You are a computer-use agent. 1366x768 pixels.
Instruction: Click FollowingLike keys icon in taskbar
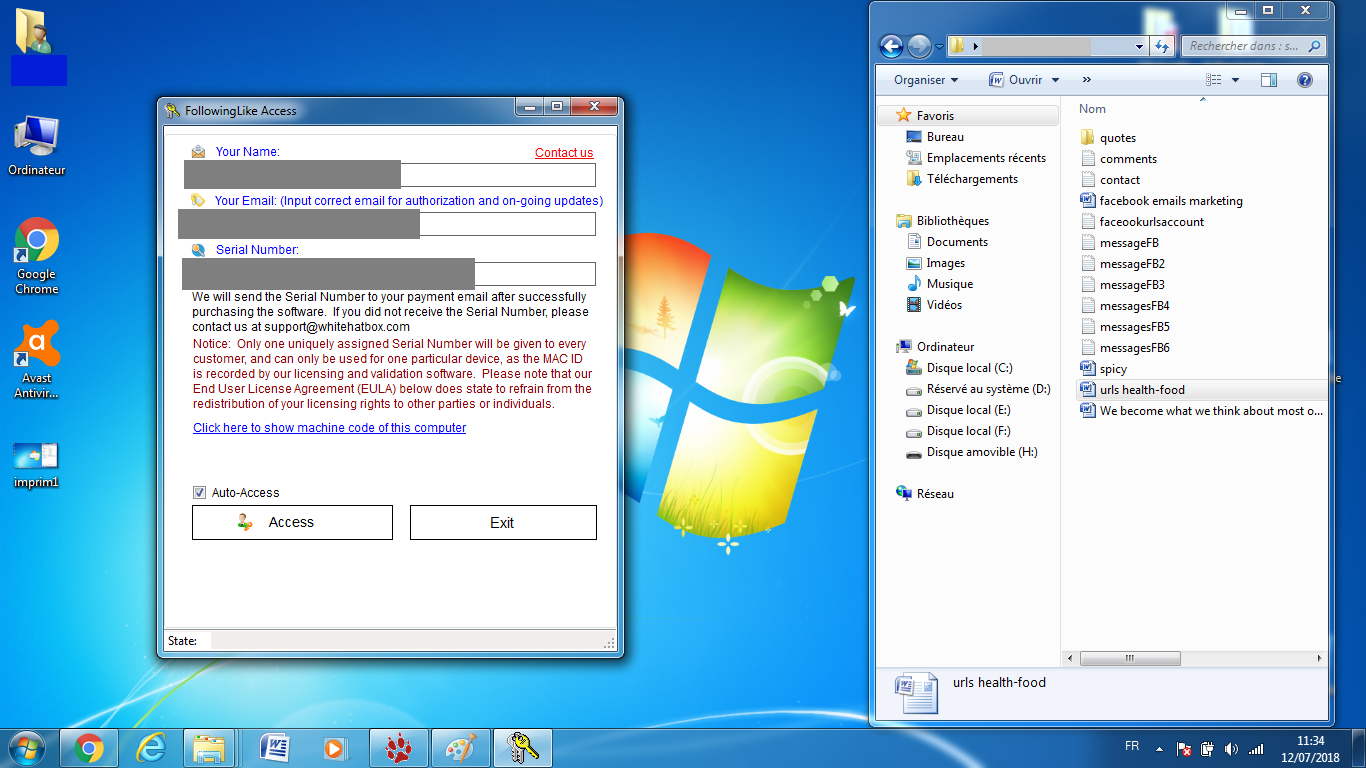(523, 747)
